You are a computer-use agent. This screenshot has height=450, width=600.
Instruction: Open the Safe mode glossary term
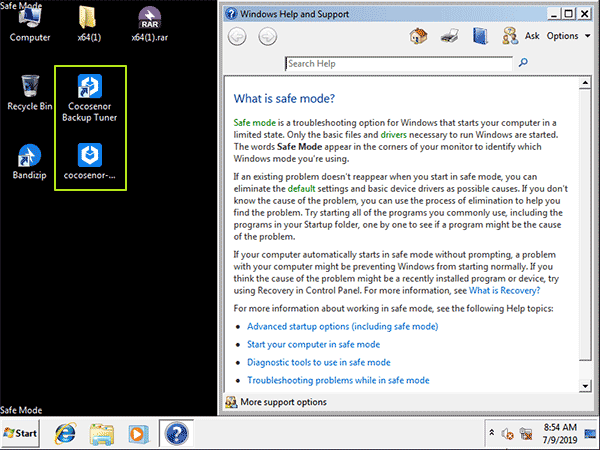click(254, 123)
